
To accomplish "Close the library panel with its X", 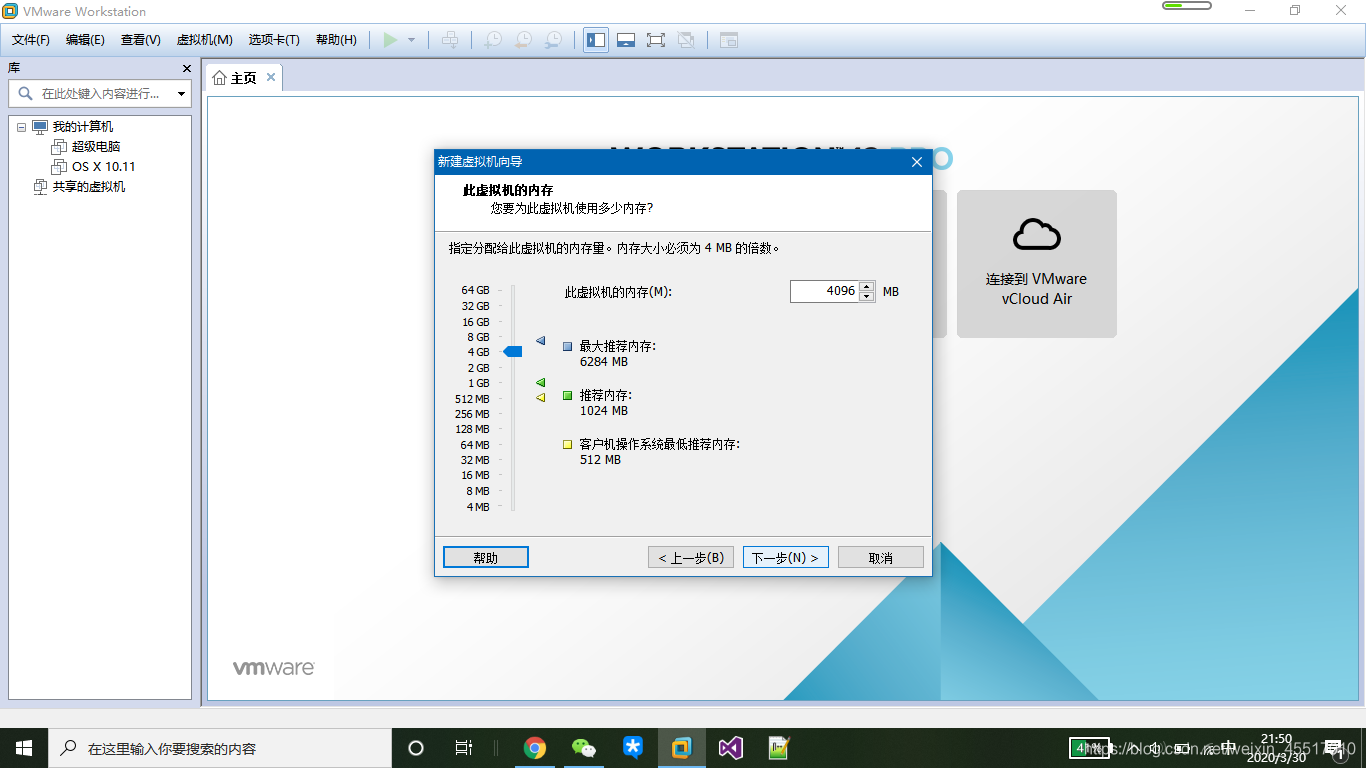I will coord(186,68).
